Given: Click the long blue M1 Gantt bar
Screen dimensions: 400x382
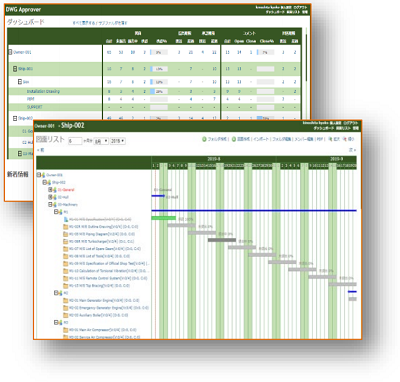Looking at the screenshot, I should (254, 210).
